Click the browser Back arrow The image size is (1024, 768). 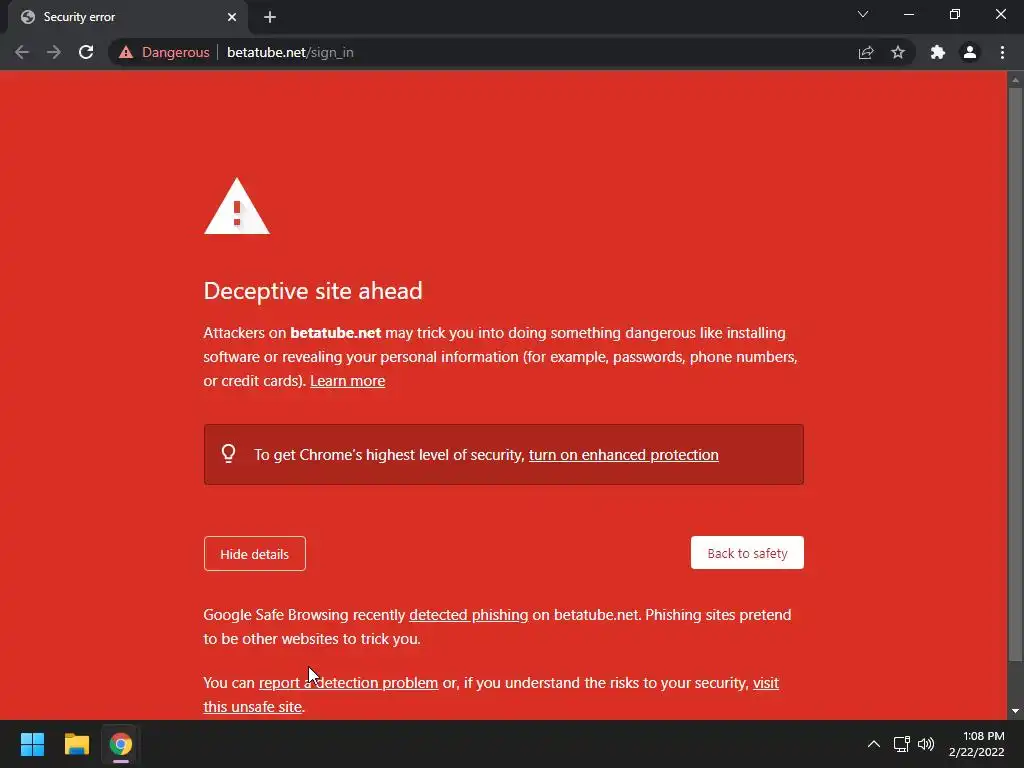(22, 52)
